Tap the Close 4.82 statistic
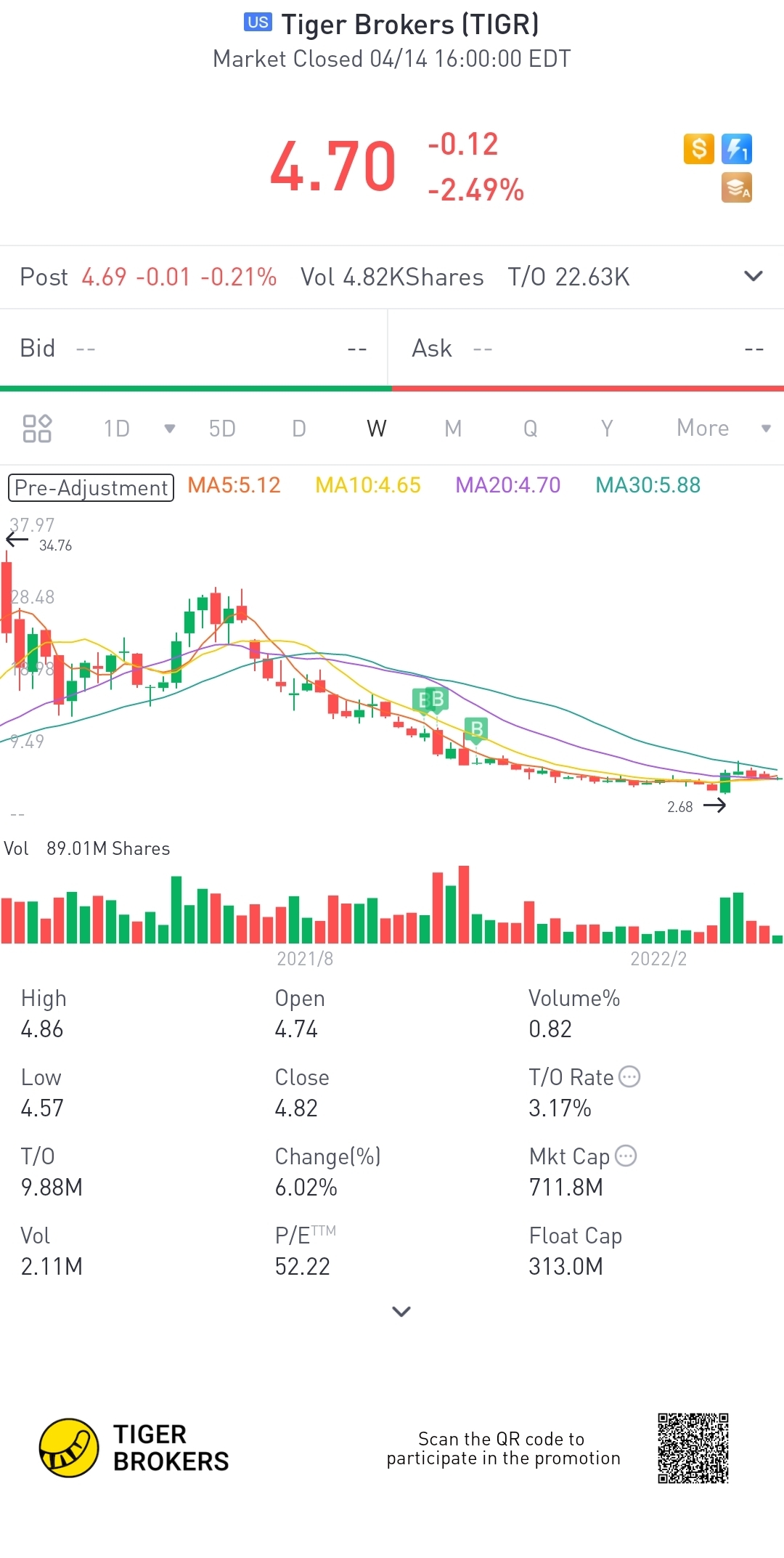This screenshot has width=784, height=1558. tap(302, 1093)
